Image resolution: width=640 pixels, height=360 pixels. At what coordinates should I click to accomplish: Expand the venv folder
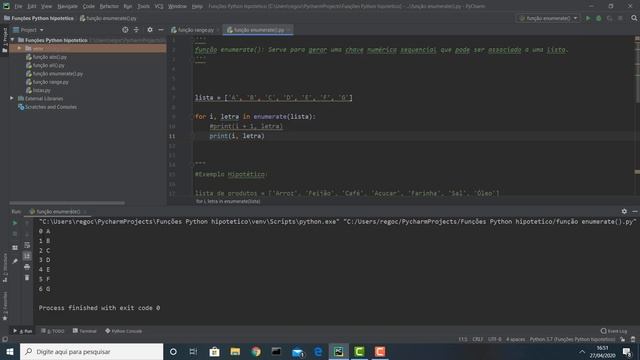point(19,48)
